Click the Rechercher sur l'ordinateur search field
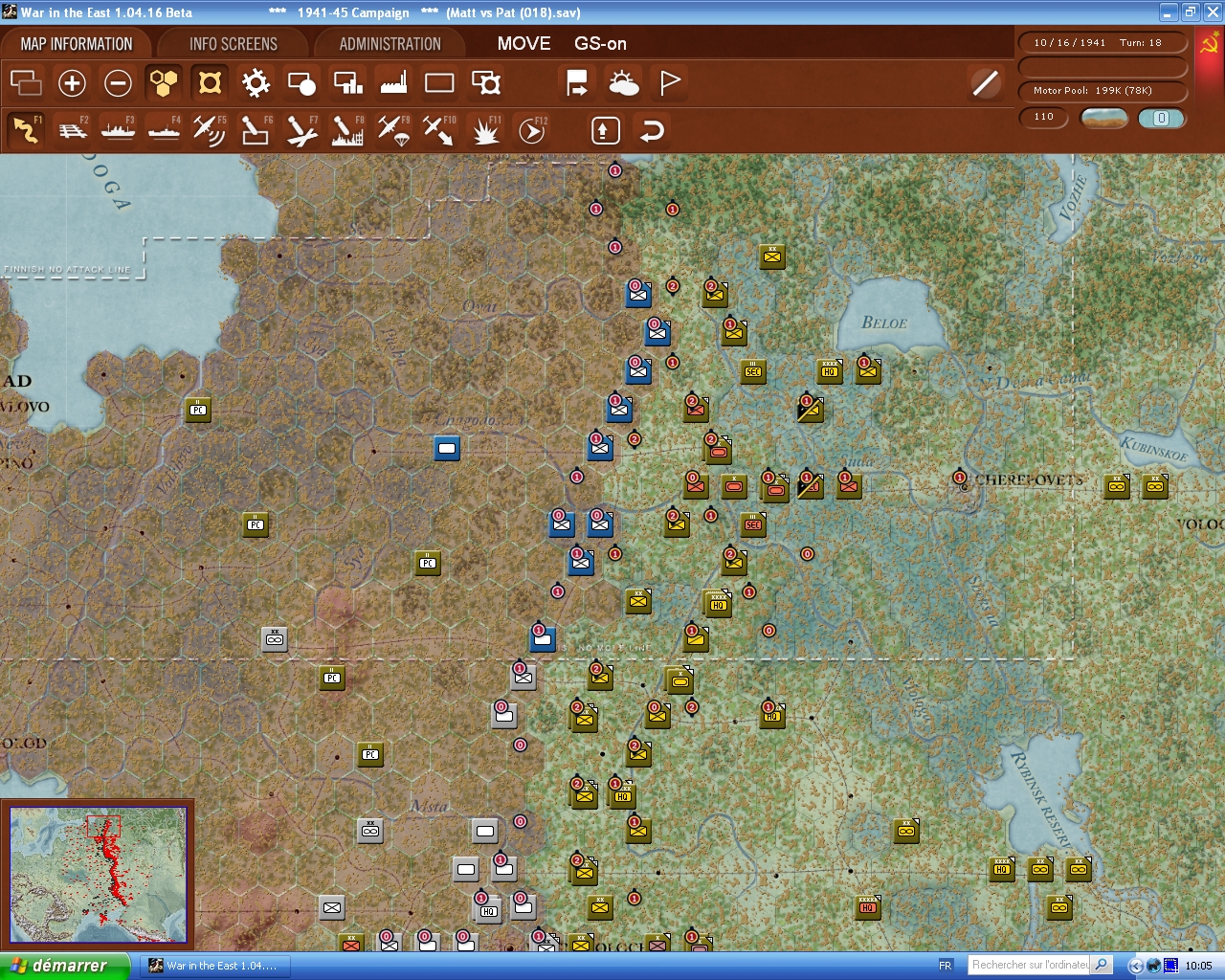The width and height of the screenshot is (1225, 980). 1030,965
